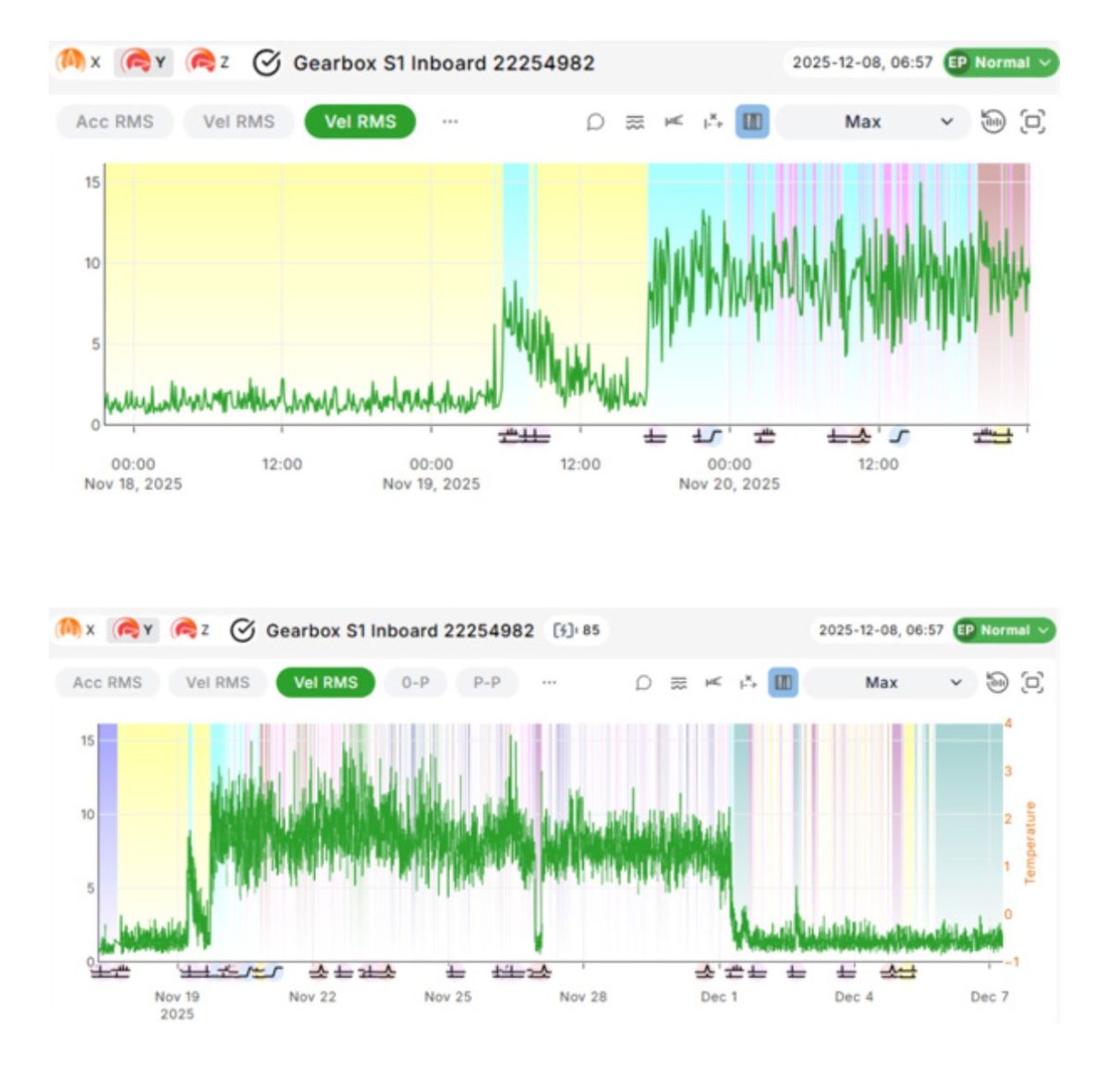1109x1092 pixels.
Task: Click the branching-lines icon in the Nov 18-20 panel
Action: point(674,122)
